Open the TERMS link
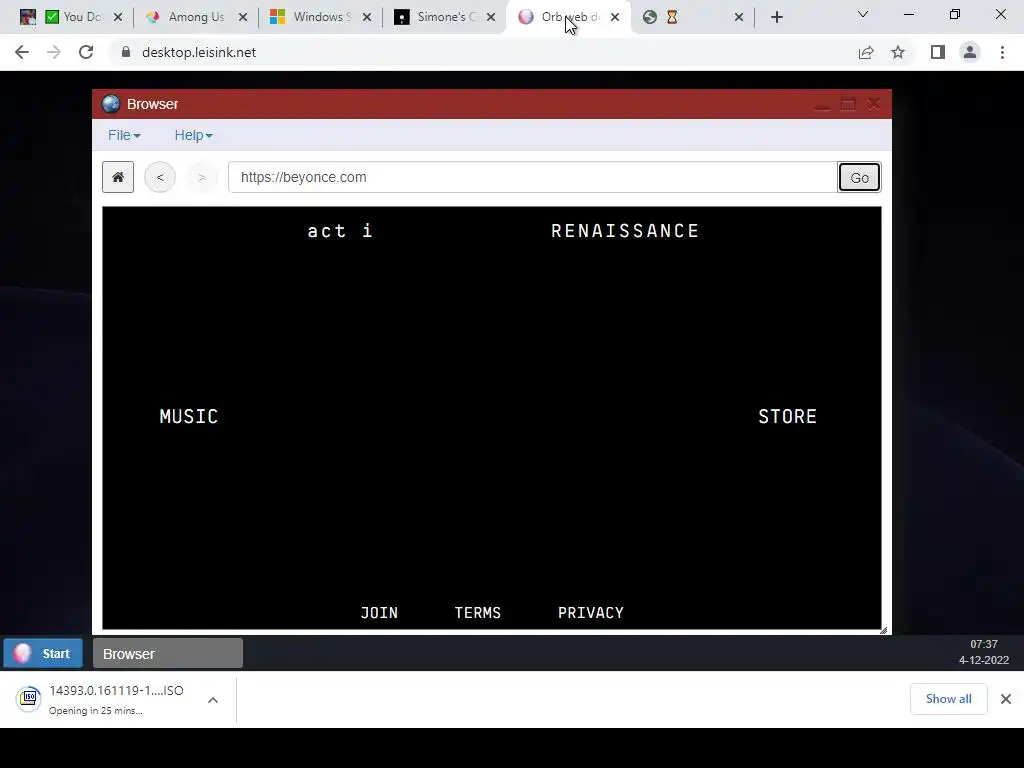The image size is (1024, 768). 478,613
